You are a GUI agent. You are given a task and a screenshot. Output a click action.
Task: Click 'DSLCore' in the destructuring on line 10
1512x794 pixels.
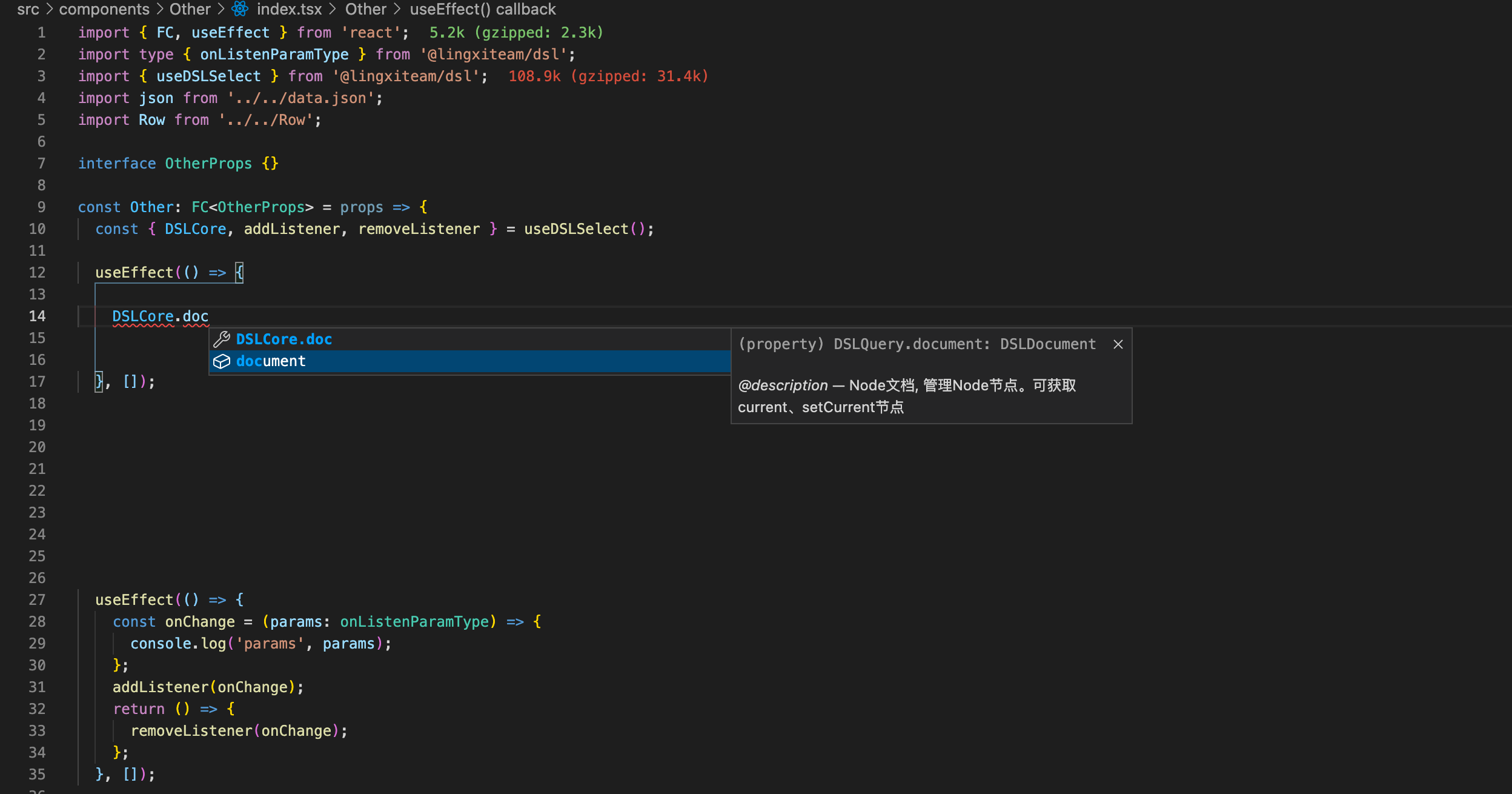click(196, 229)
